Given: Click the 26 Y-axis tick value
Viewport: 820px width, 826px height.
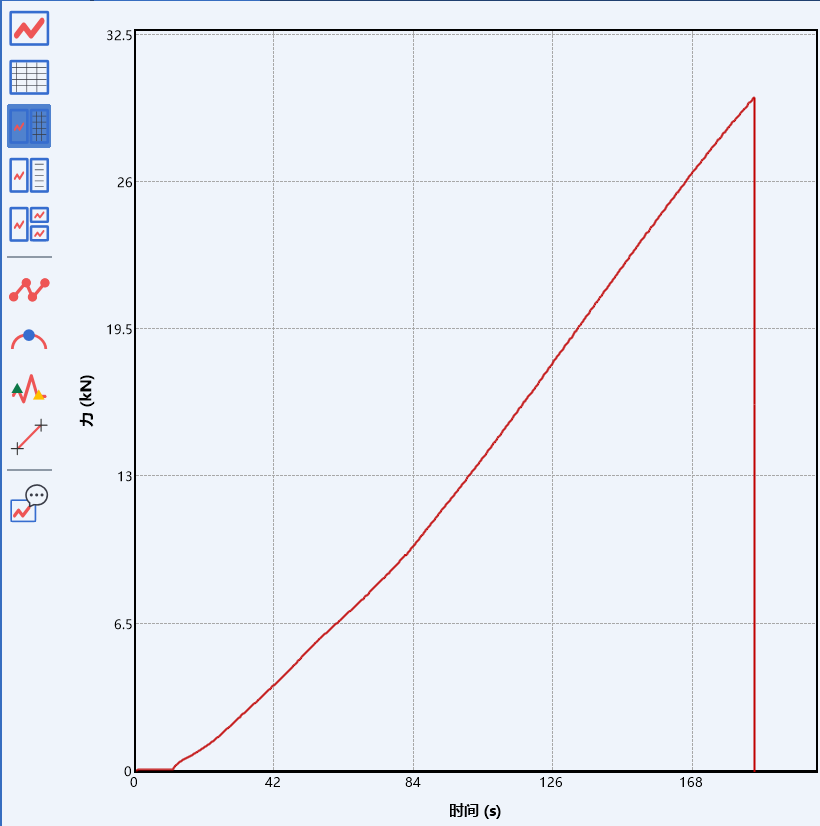Looking at the screenshot, I should click(125, 182).
